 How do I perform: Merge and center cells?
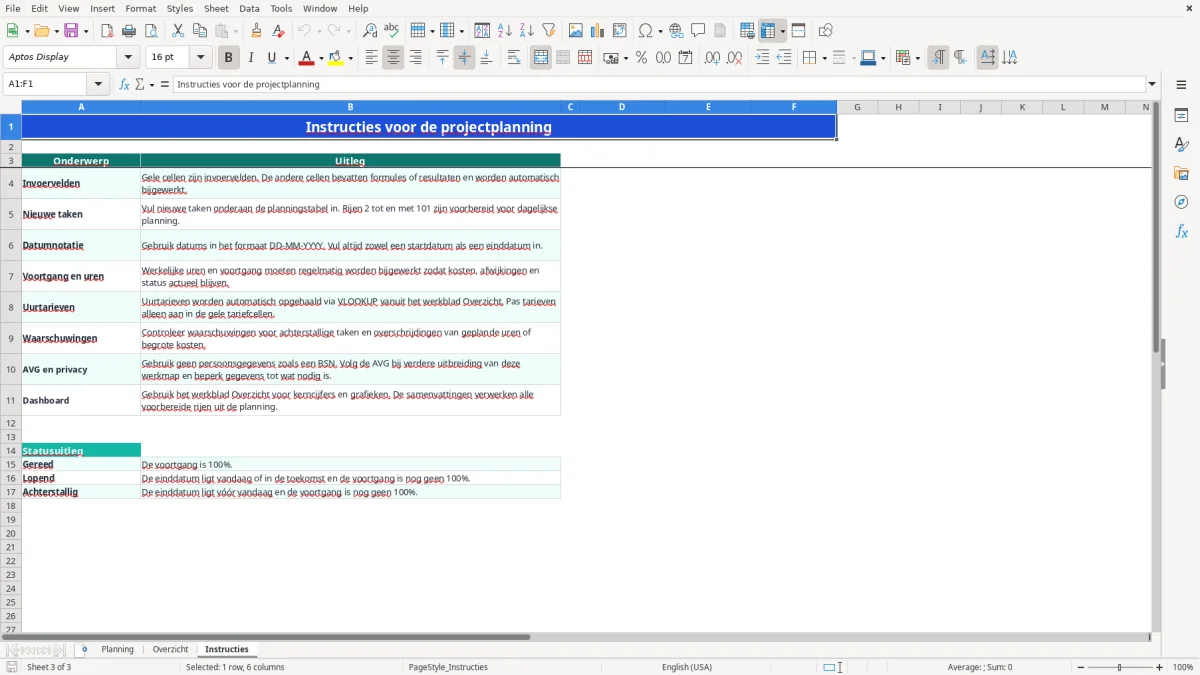[541, 58]
